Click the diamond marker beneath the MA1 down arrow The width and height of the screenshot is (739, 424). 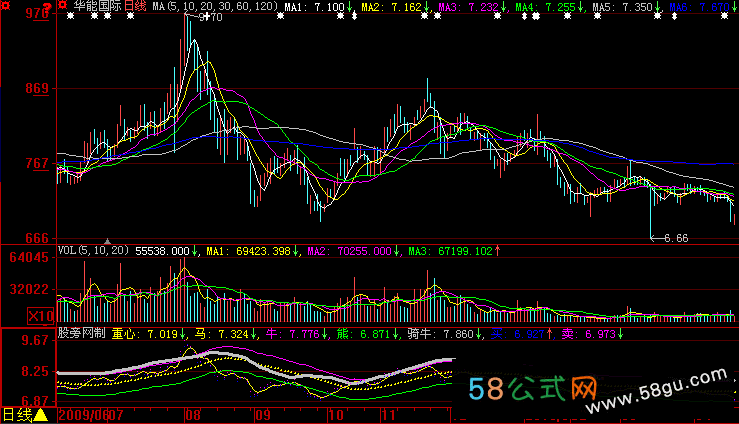tap(354, 16)
